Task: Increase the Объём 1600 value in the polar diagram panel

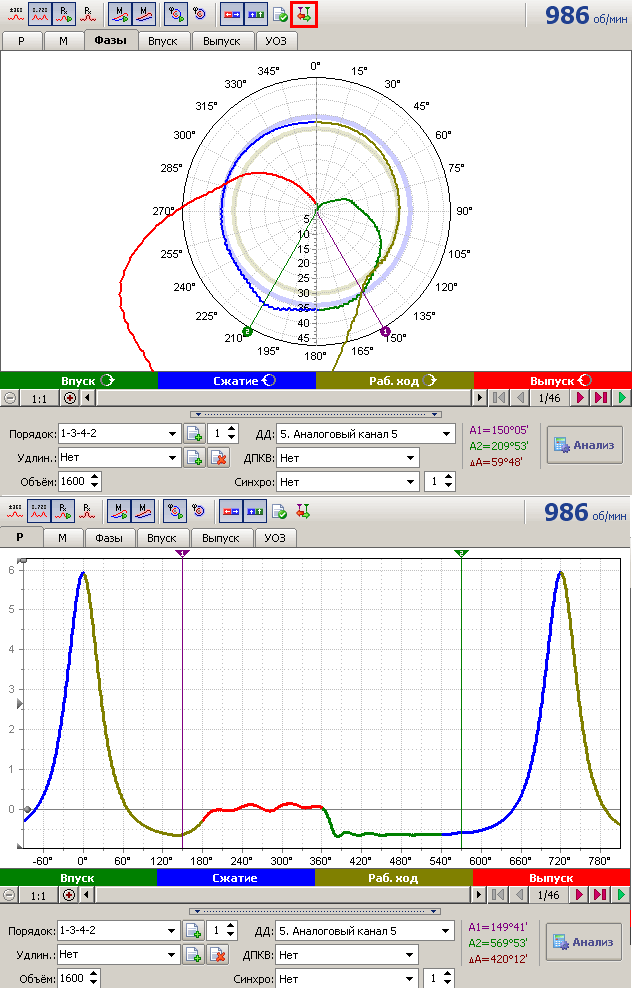Action: point(96,477)
